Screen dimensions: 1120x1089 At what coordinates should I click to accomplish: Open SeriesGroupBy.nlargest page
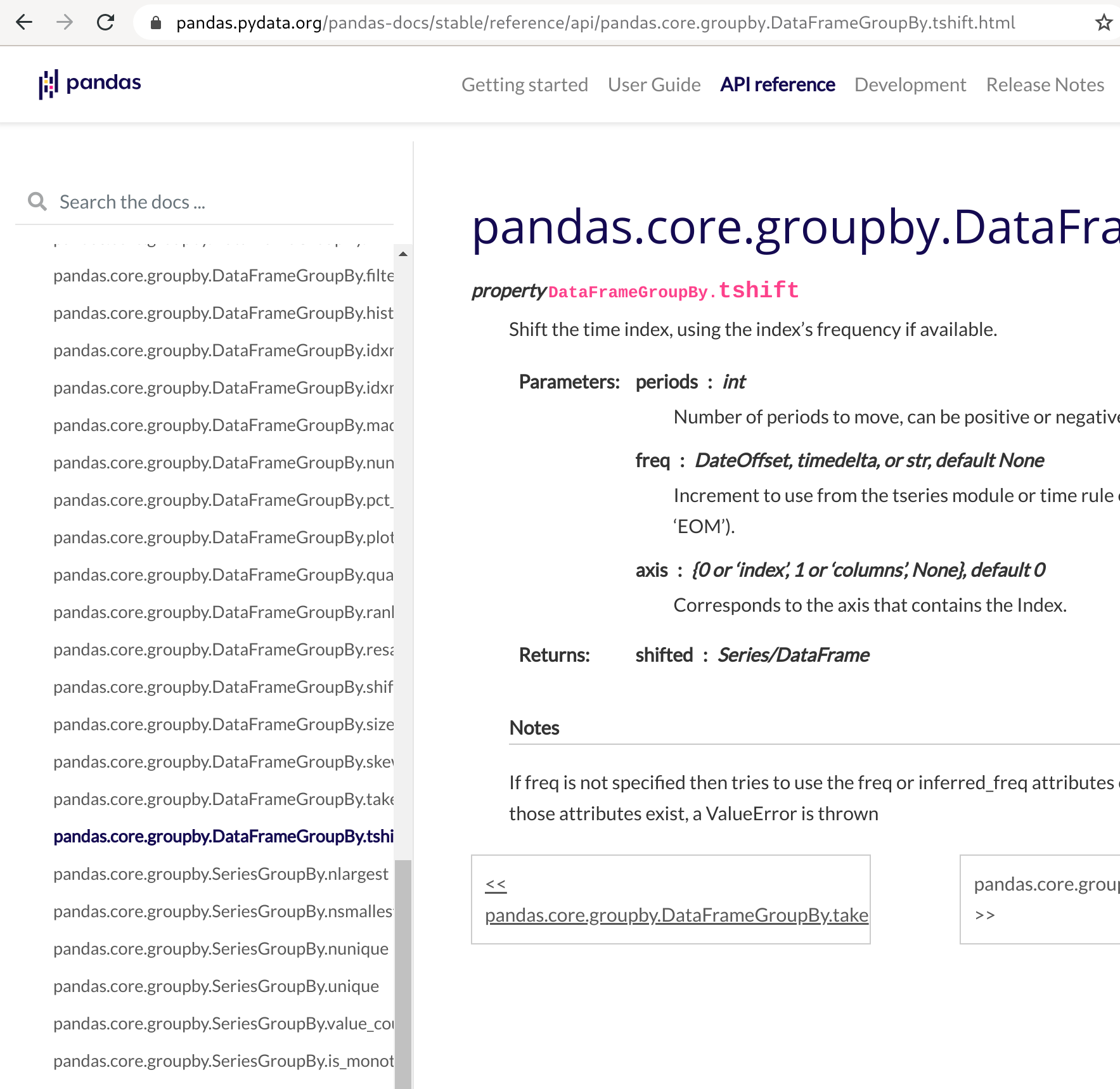[x=220, y=873]
